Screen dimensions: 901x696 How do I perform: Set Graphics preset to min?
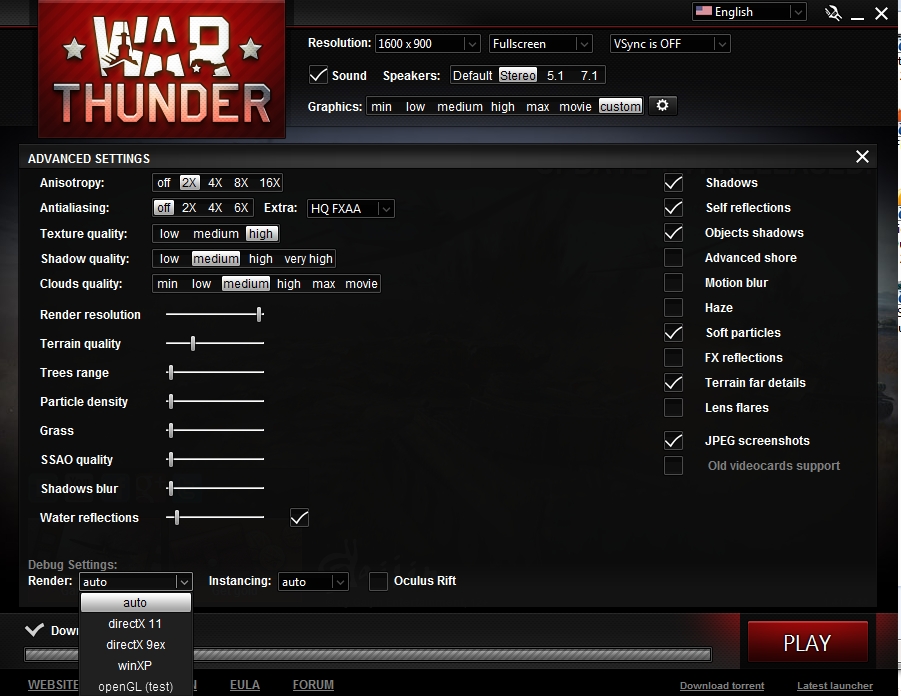click(x=381, y=106)
